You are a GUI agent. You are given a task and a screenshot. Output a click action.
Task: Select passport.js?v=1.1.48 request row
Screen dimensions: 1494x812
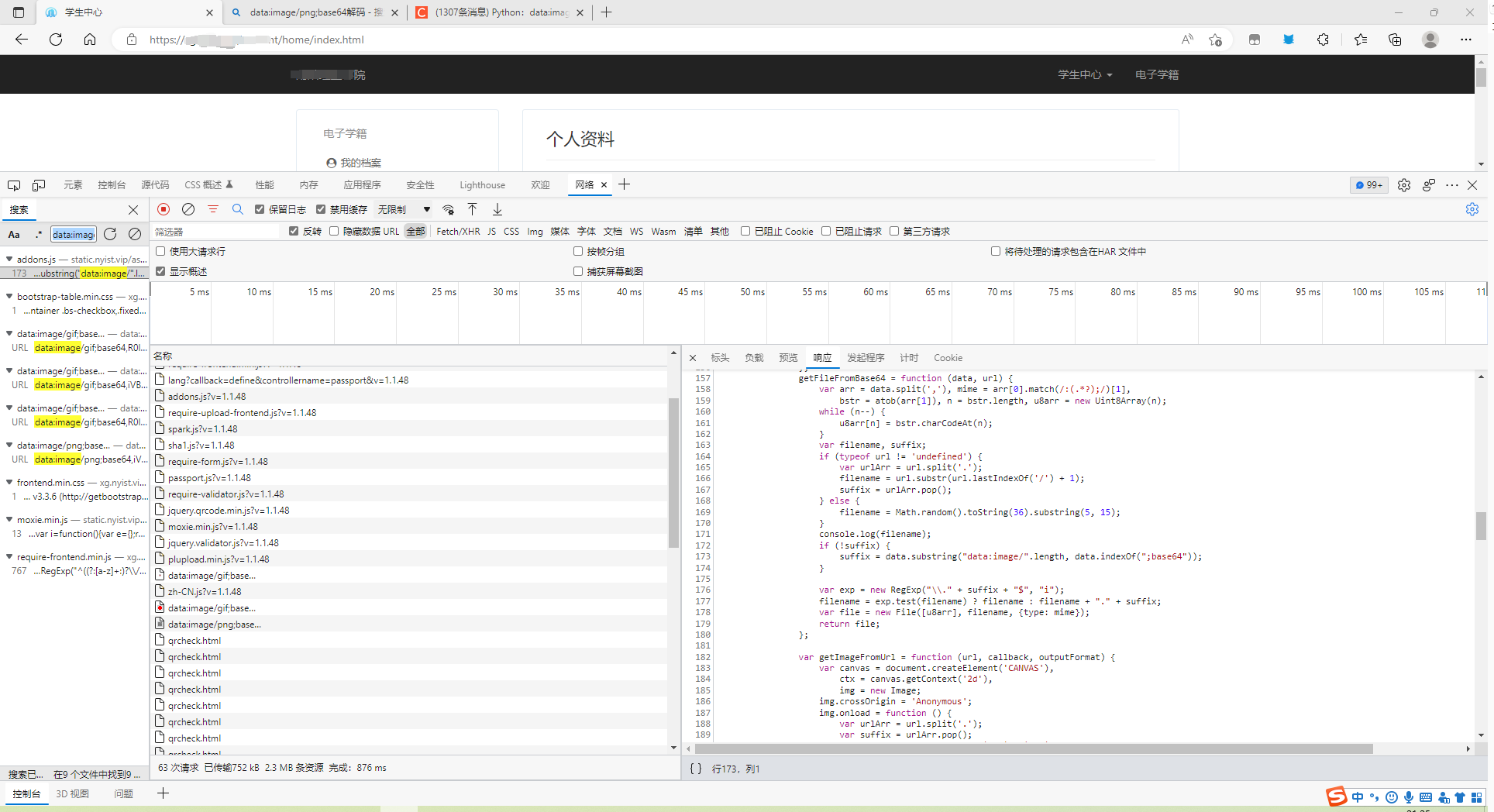click(x=408, y=478)
